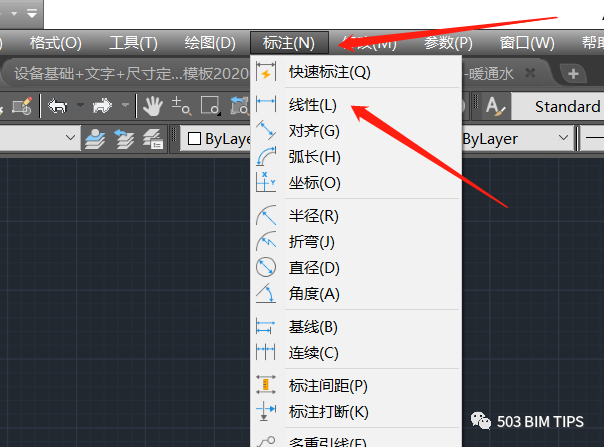Choose 对齐(G) aligned dimension
604x447 pixels.
[x=356, y=131]
